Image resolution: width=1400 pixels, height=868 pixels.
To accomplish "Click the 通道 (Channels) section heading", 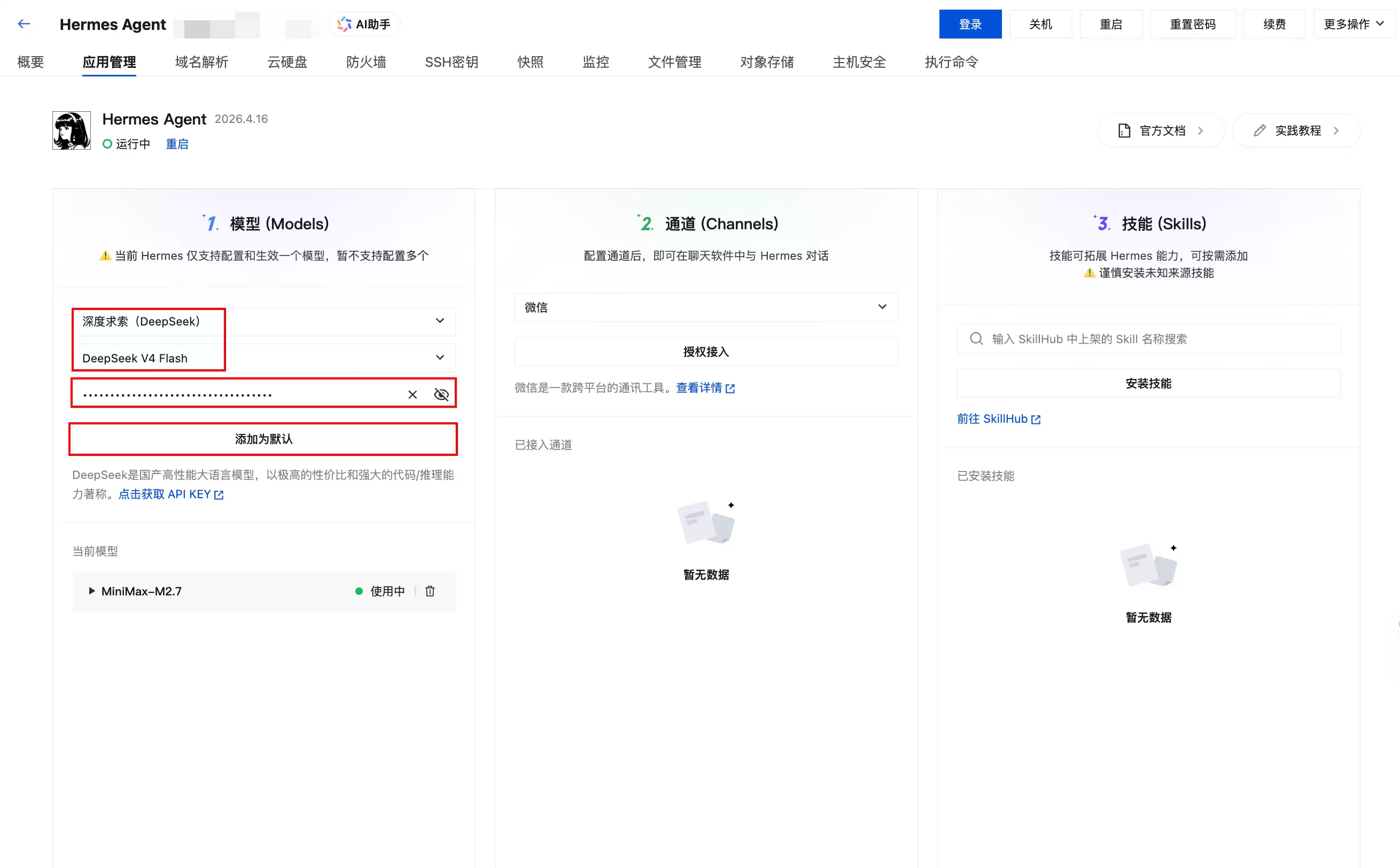I will tap(721, 223).
